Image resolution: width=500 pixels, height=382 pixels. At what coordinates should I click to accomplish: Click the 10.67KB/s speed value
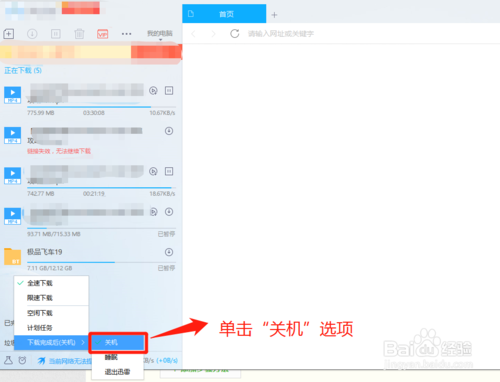[x=162, y=113]
